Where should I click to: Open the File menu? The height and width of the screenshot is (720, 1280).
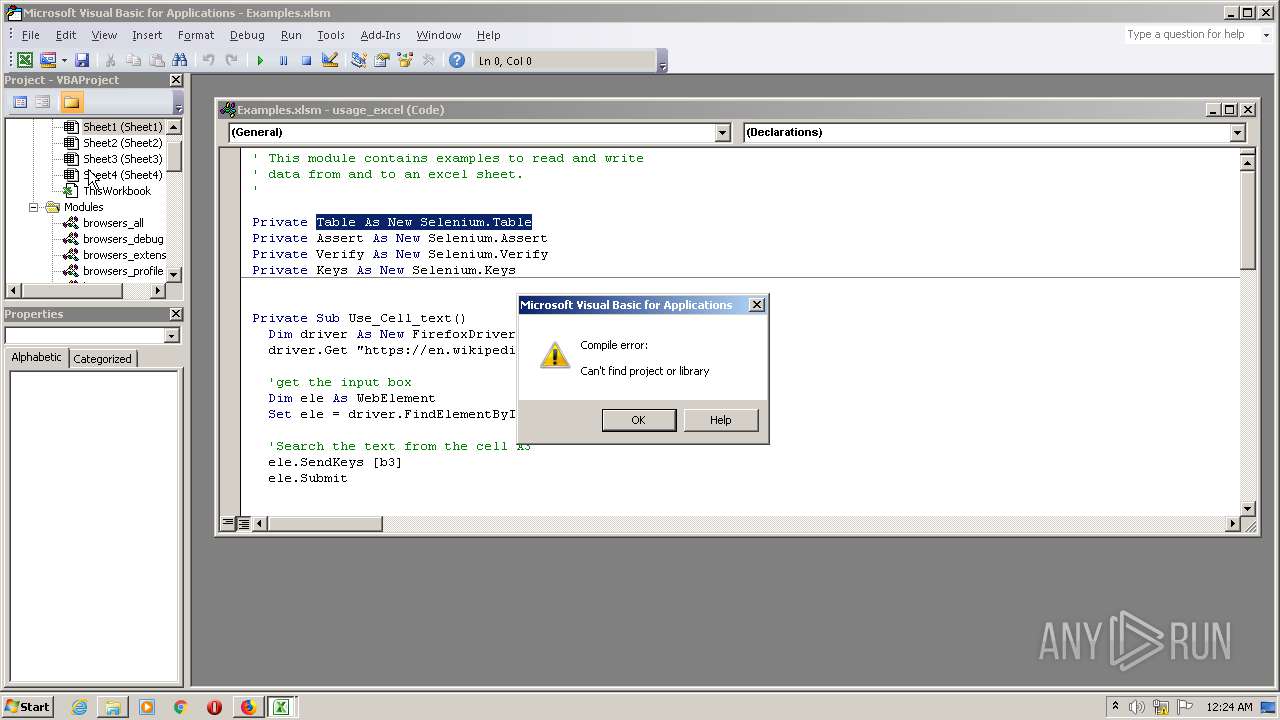(31, 35)
